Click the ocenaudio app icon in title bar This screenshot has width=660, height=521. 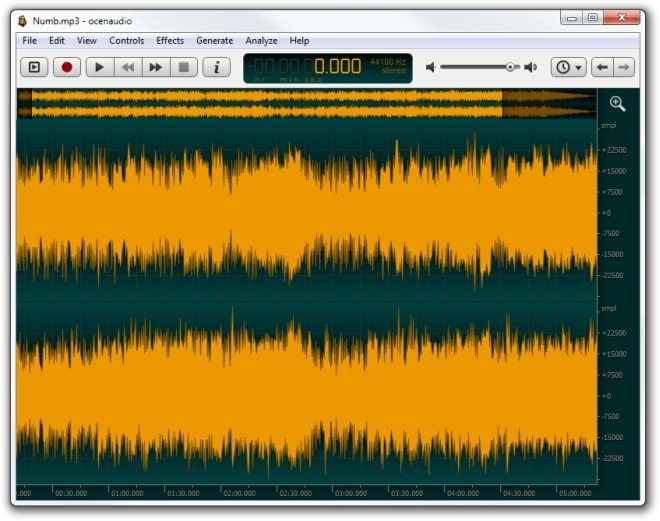click(22, 21)
